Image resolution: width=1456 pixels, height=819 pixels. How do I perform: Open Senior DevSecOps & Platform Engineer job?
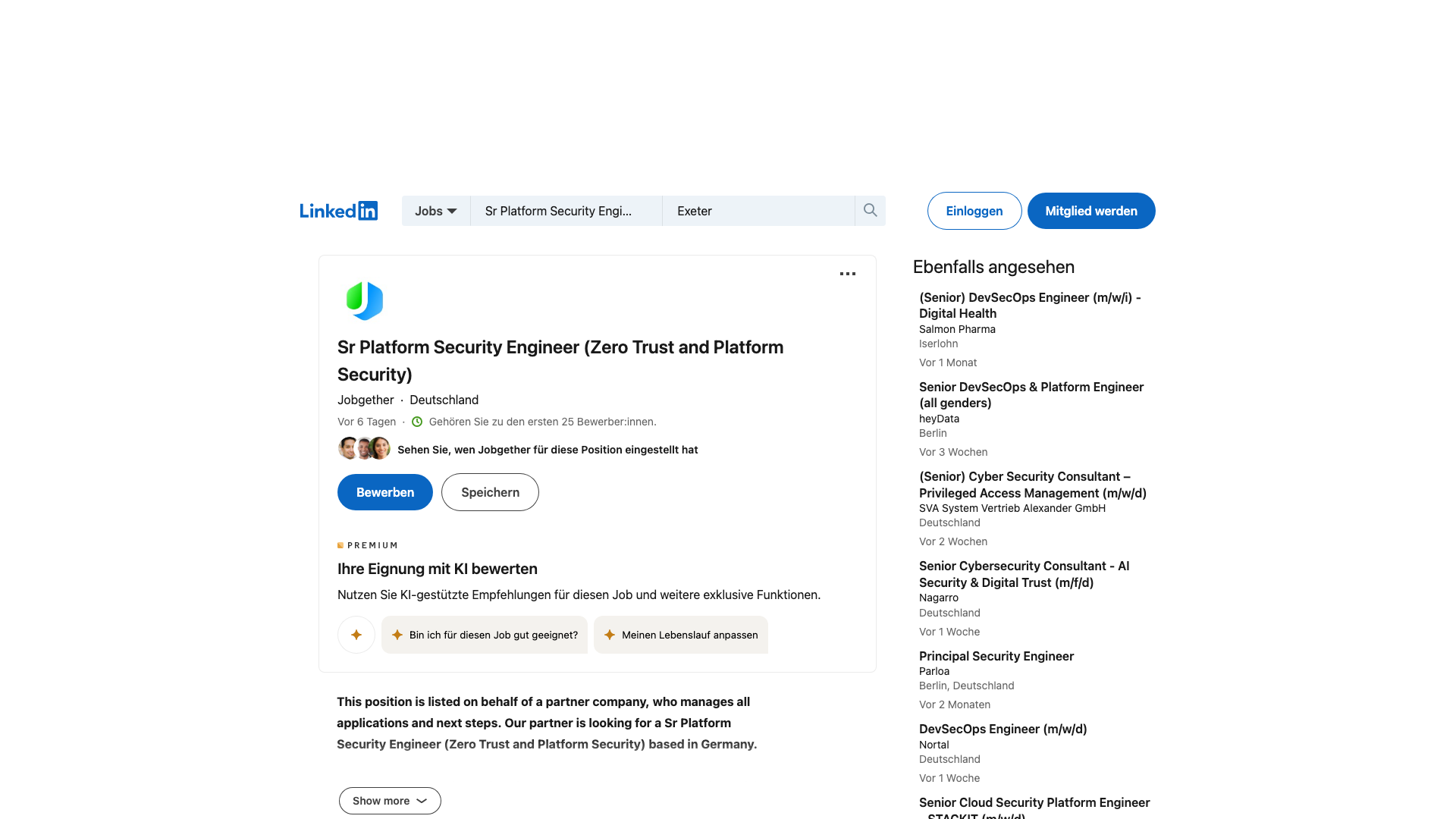click(1031, 395)
